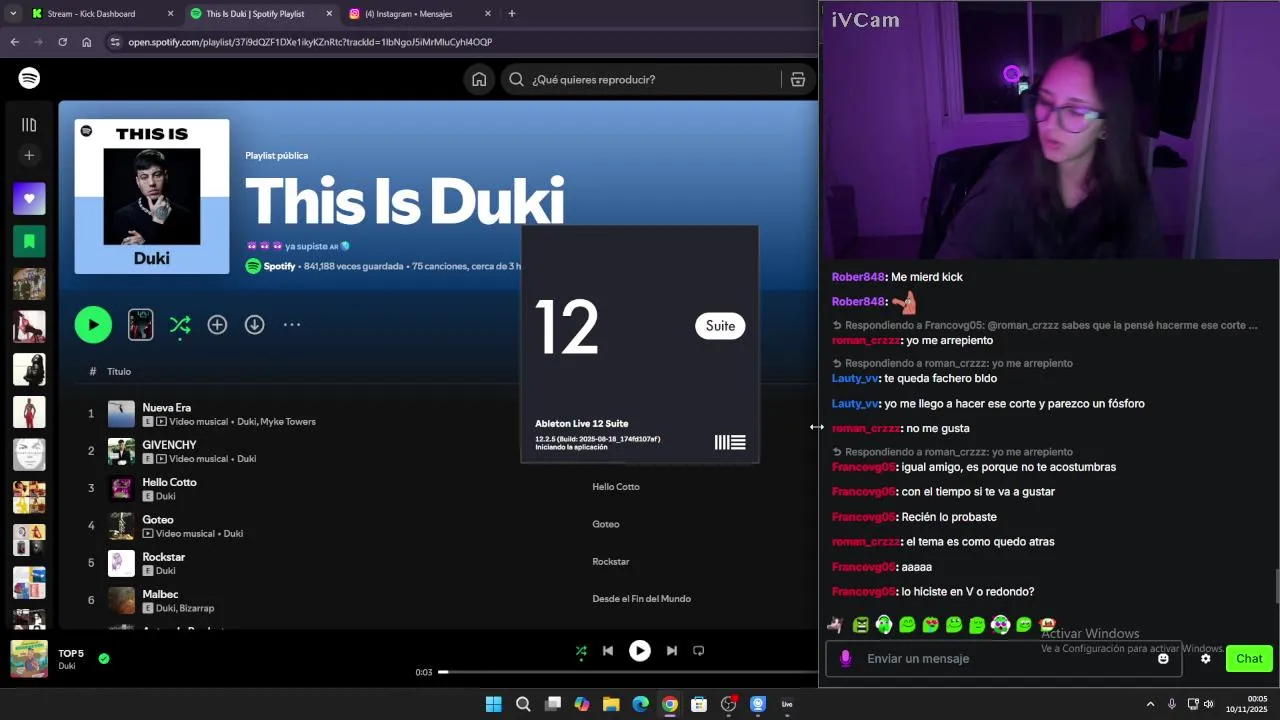Create a new playlist with the plus icon
This screenshot has width=1280, height=720.
click(x=29, y=155)
